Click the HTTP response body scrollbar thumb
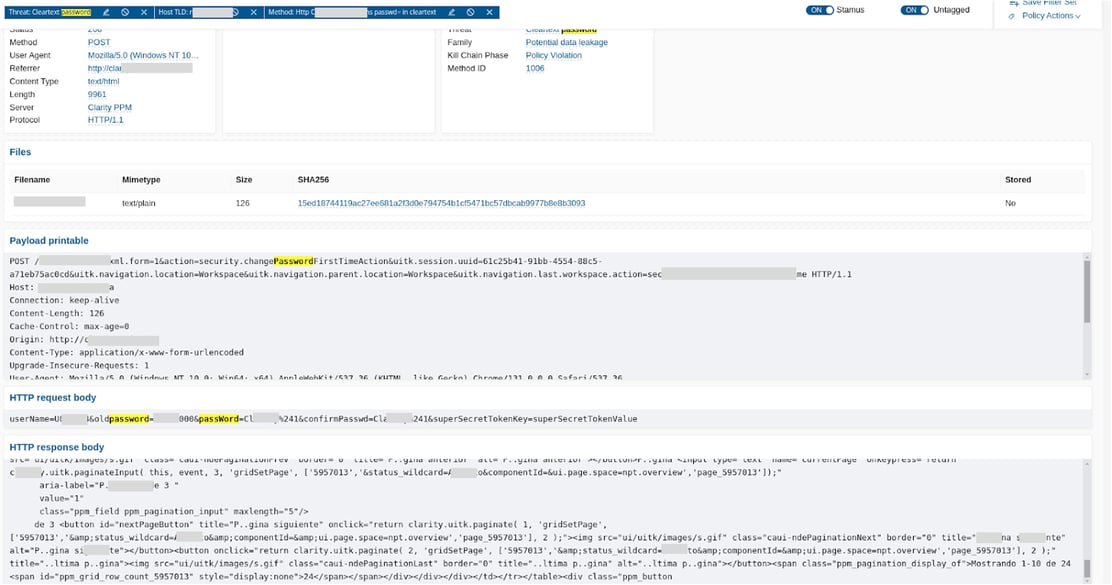 coord(1086,569)
